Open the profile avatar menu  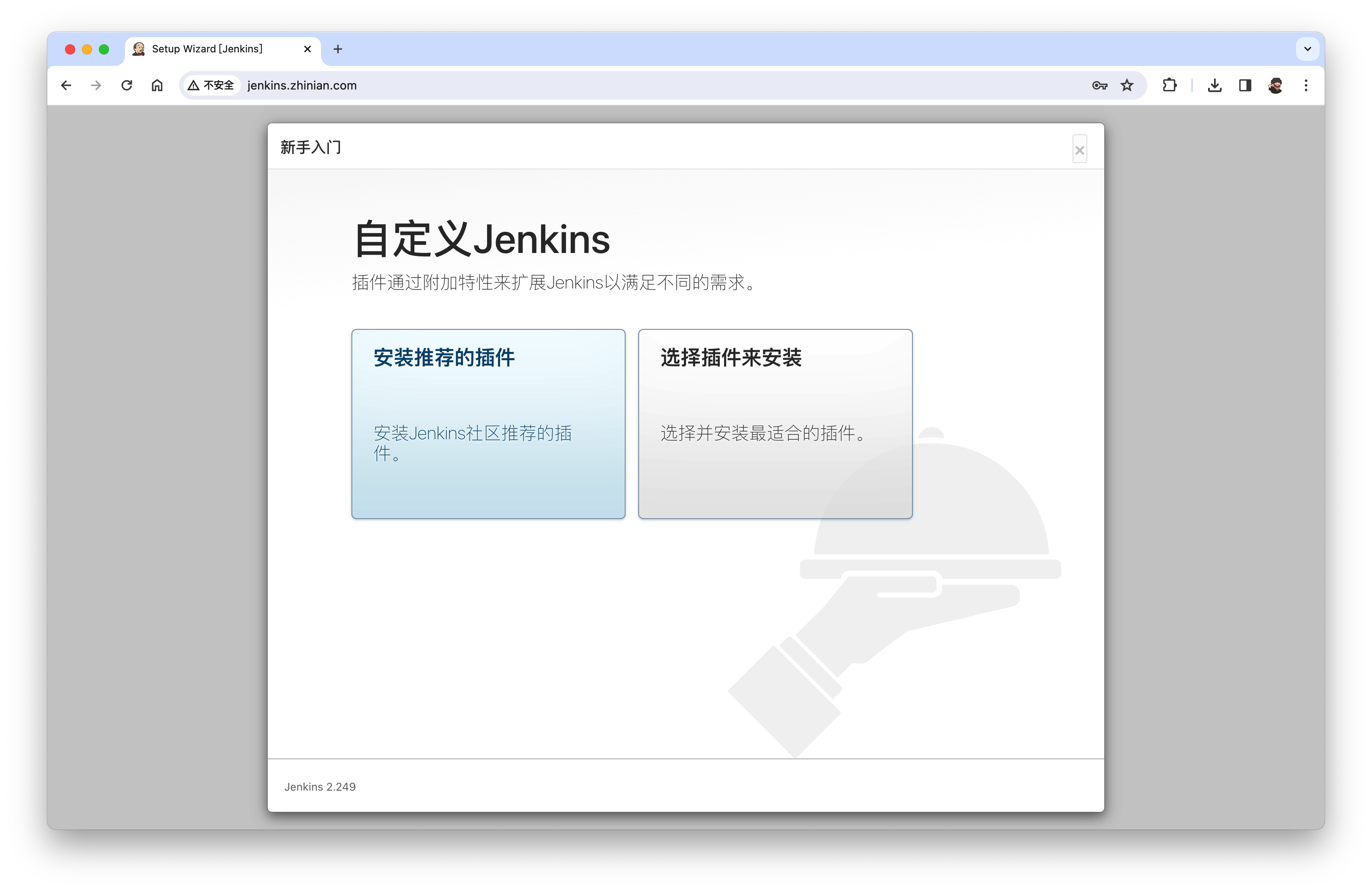(1275, 85)
